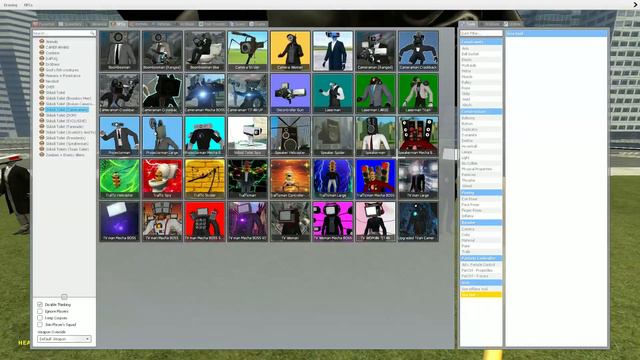This screenshot has width=640, height=360.
Task: Pick the Physical Properties tool
Action: [481, 169]
